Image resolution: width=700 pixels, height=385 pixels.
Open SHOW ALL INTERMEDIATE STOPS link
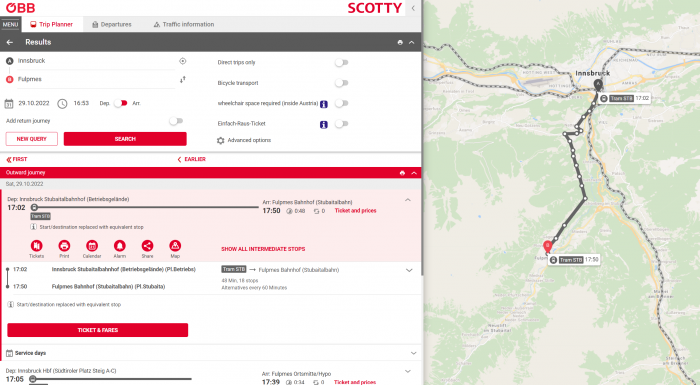tap(263, 249)
